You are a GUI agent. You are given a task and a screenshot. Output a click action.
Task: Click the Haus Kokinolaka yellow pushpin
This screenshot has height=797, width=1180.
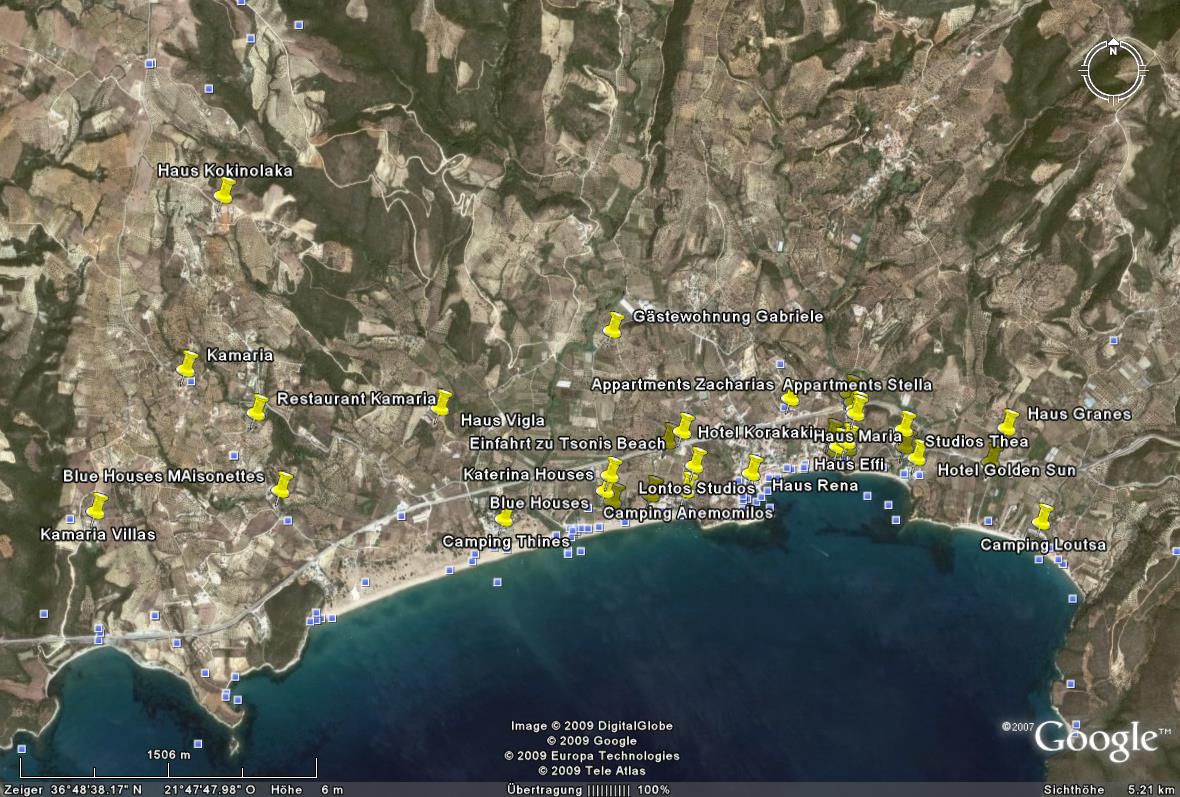pyautogui.click(x=225, y=191)
